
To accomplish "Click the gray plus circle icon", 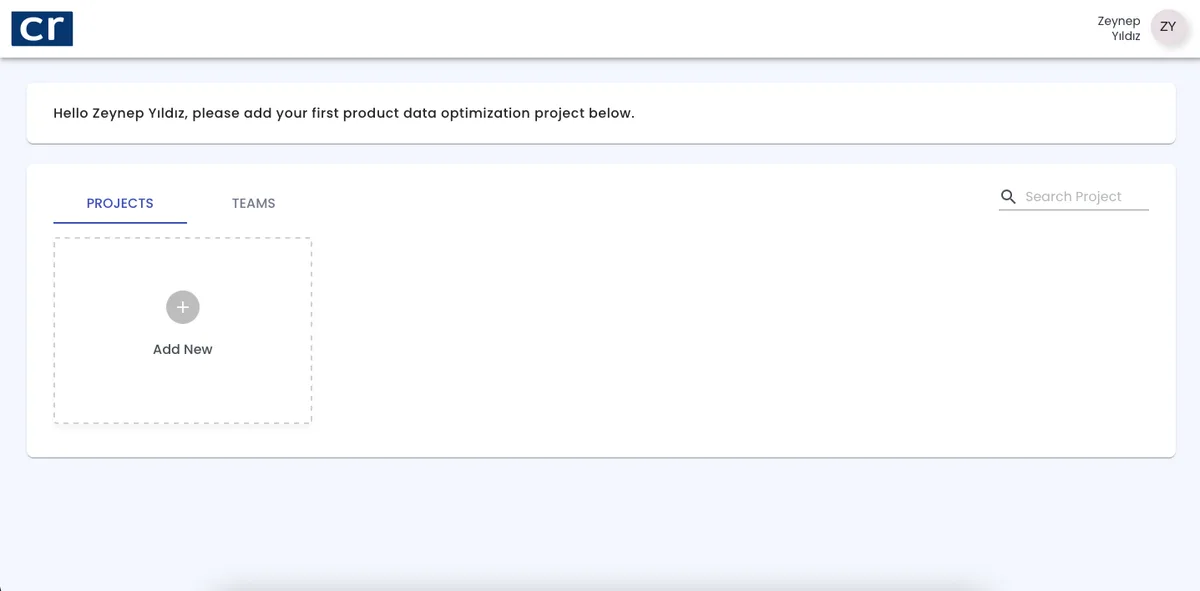I will tap(183, 307).
